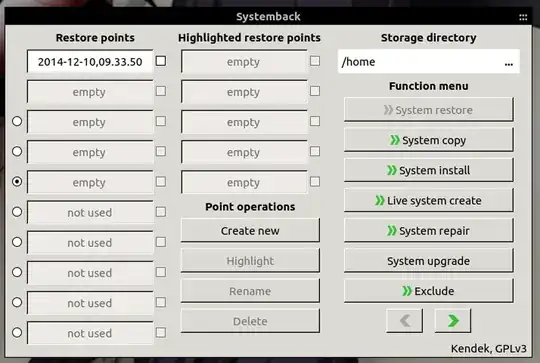The height and width of the screenshot is (363, 540).
Task: Click the Kendek, GPLv3 credit text
Action: [x=489, y=349]
